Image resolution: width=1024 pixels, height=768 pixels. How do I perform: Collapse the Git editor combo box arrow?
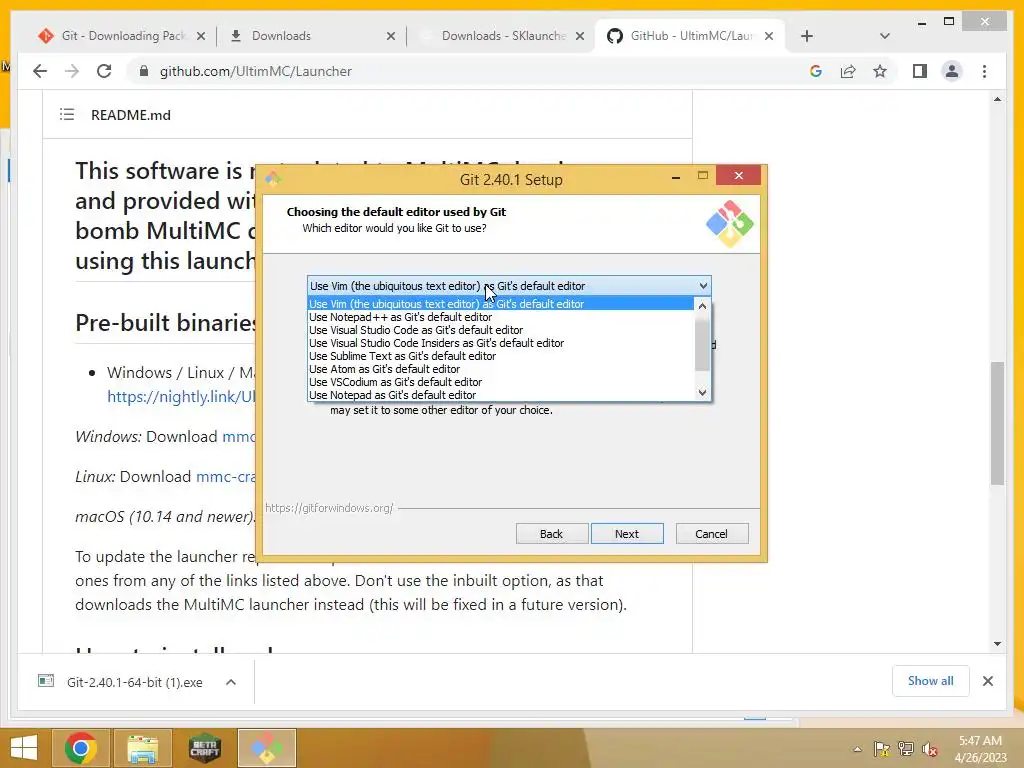pyautogui.click(x=703, y=286)
